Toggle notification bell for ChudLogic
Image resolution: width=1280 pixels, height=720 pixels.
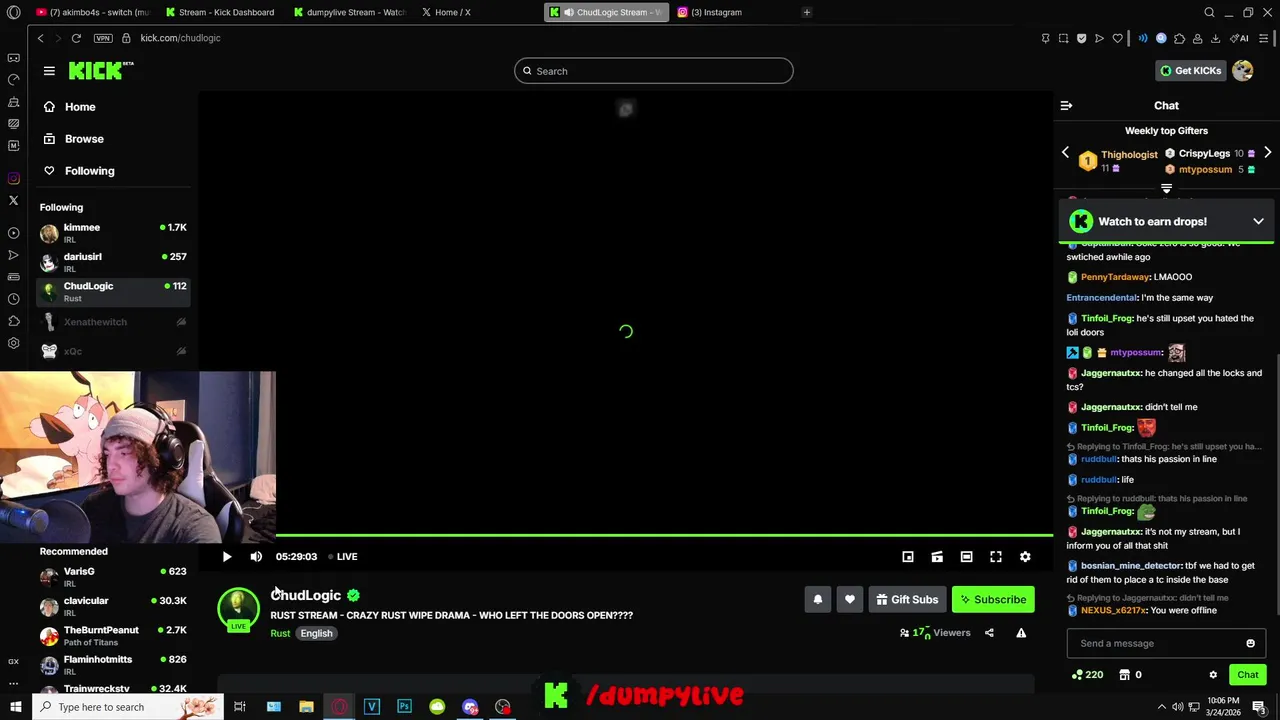coord(818,599)
